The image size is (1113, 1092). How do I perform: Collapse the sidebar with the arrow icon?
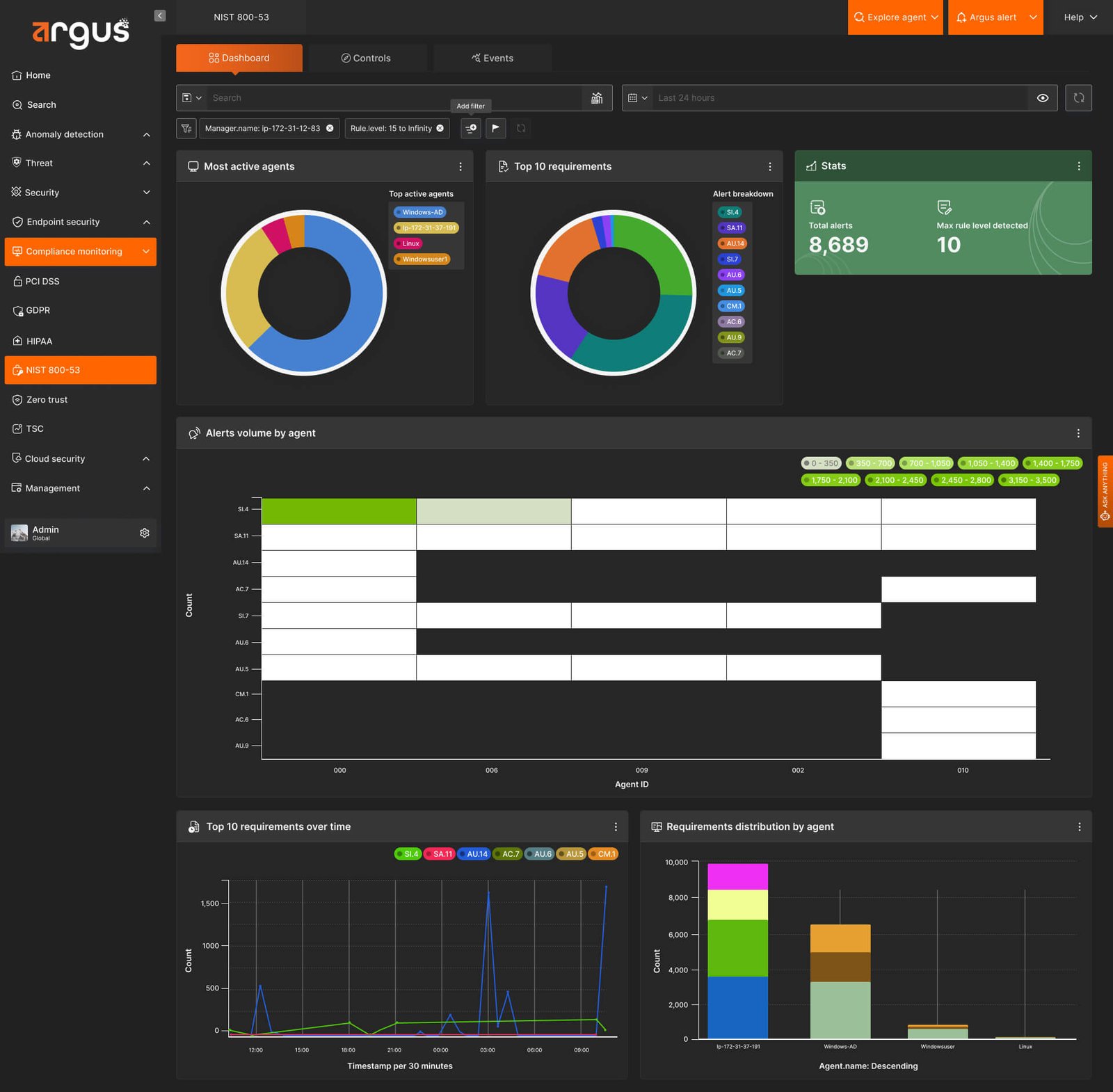160,15
